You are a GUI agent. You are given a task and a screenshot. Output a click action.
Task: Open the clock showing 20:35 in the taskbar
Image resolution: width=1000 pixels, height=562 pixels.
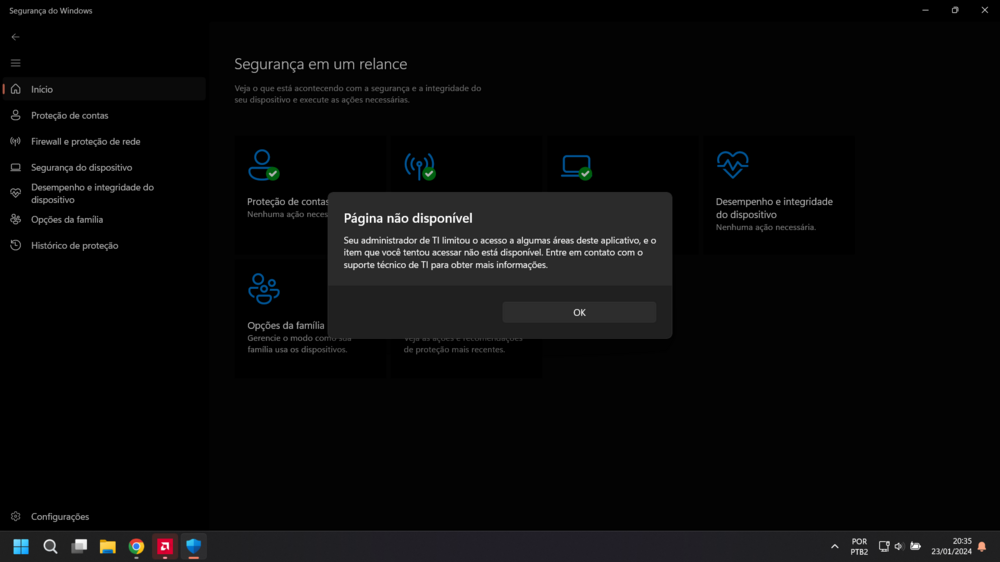click(955, 546)
